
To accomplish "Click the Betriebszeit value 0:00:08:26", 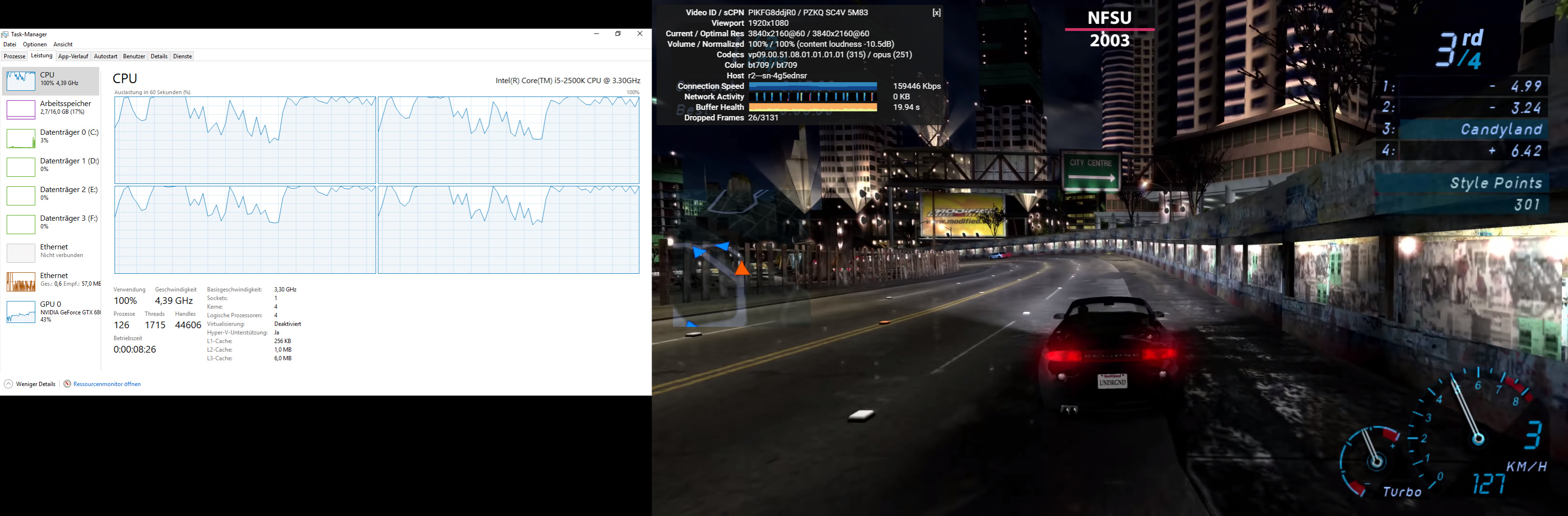I will coord(135,350).
